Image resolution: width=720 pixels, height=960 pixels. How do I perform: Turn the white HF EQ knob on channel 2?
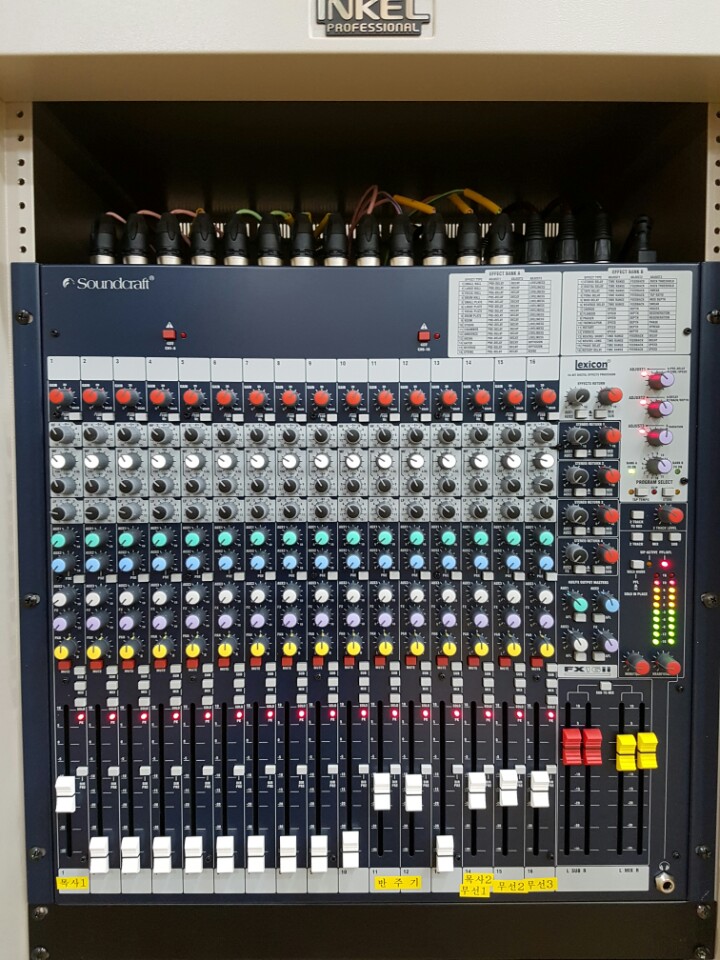pyautogui.click(x=94, y=461)
